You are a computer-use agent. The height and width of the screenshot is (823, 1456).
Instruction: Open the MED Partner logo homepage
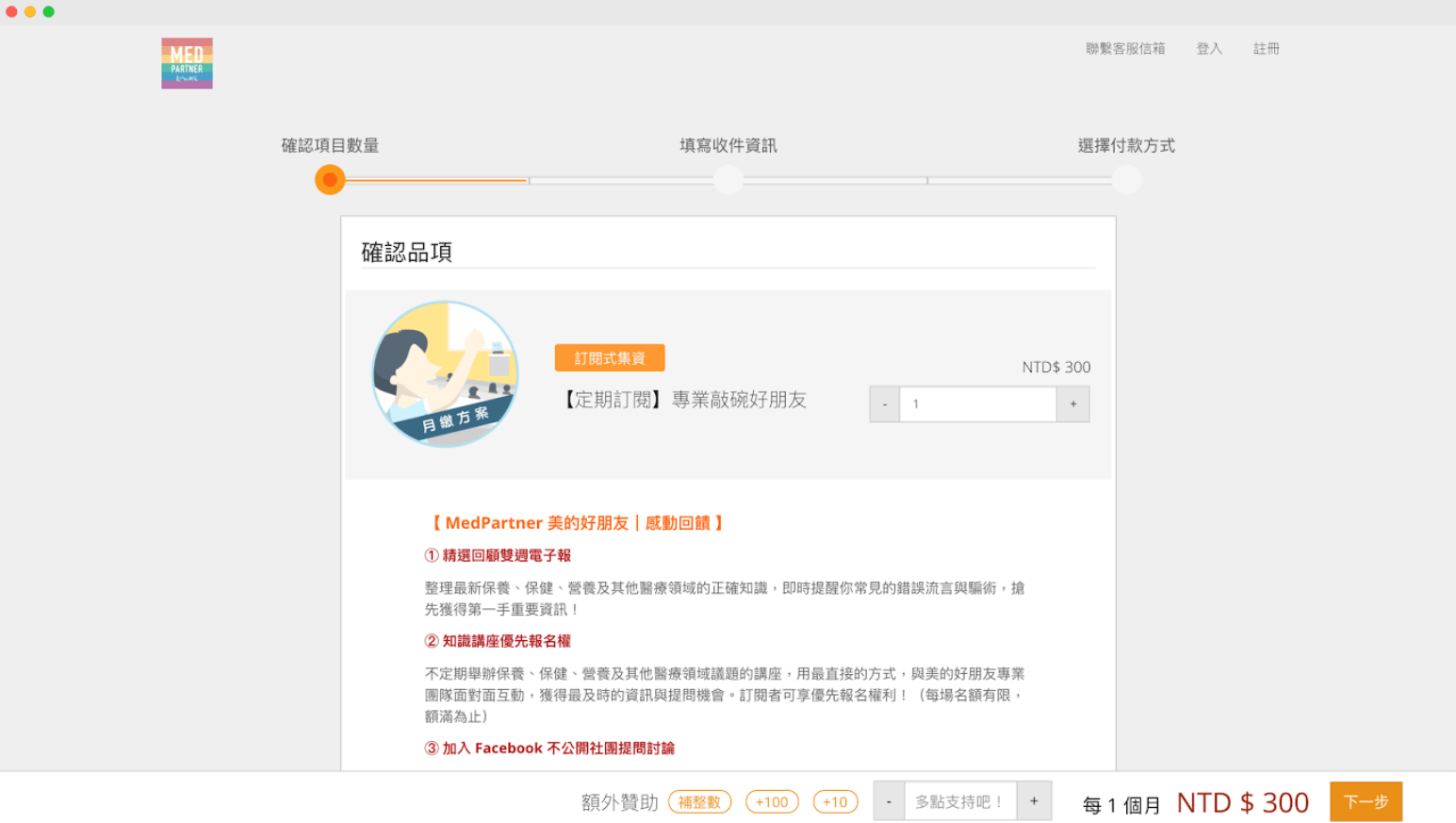click(x=187, y=63)
